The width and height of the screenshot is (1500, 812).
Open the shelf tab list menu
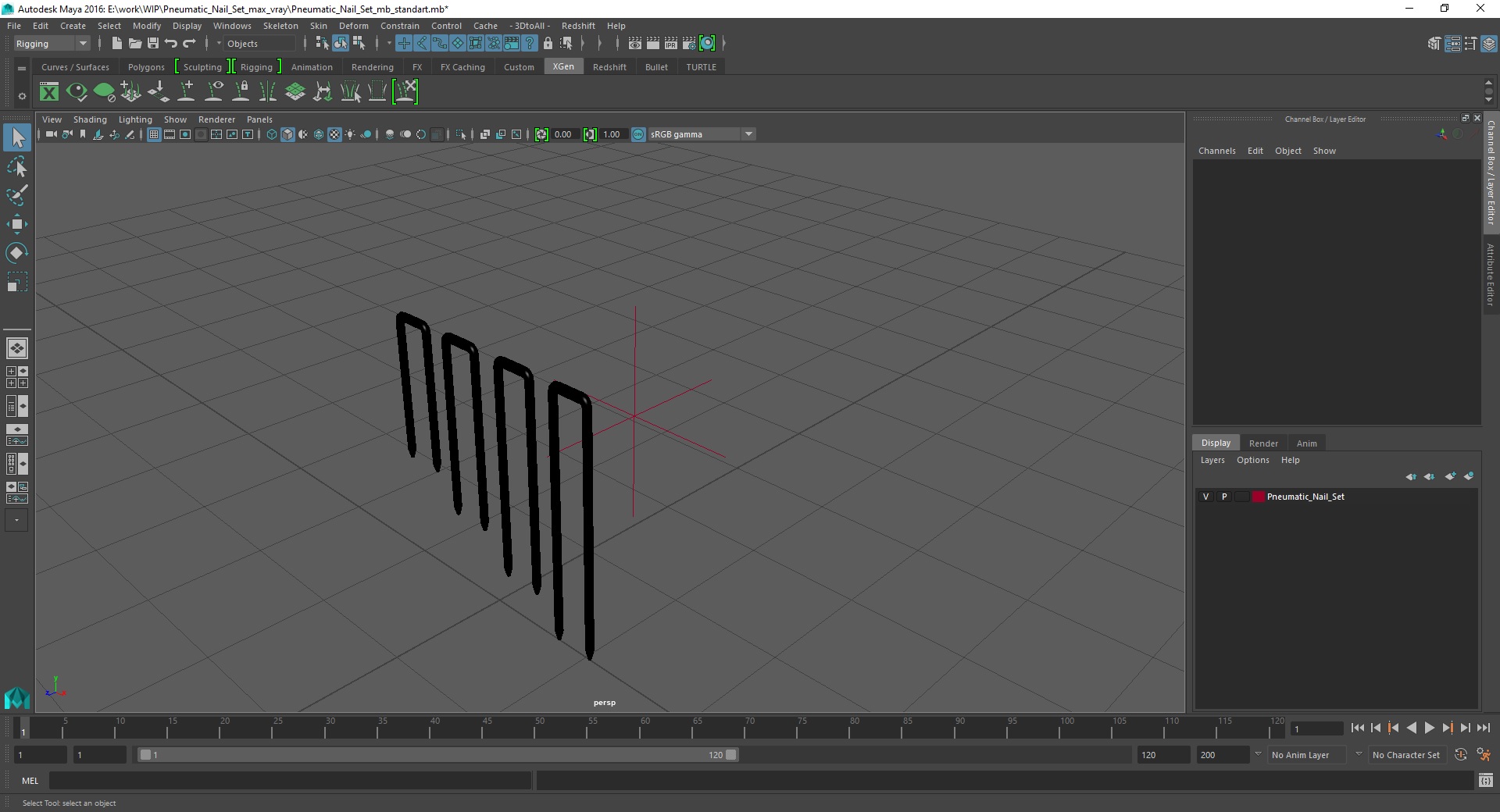coord(22,69)
